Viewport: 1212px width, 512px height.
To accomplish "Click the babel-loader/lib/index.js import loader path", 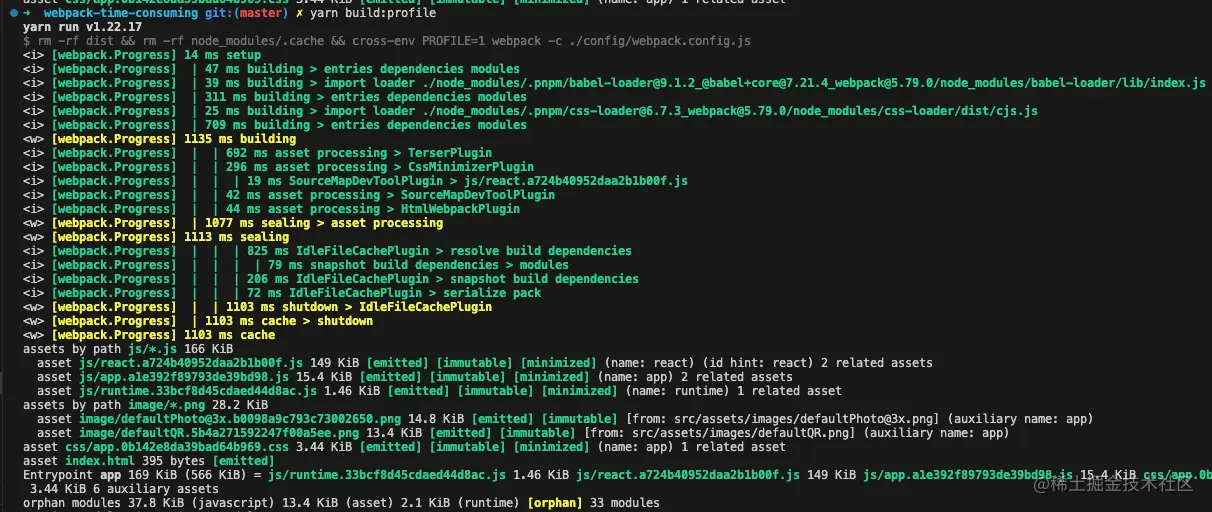I will click(x=816, y=83).
